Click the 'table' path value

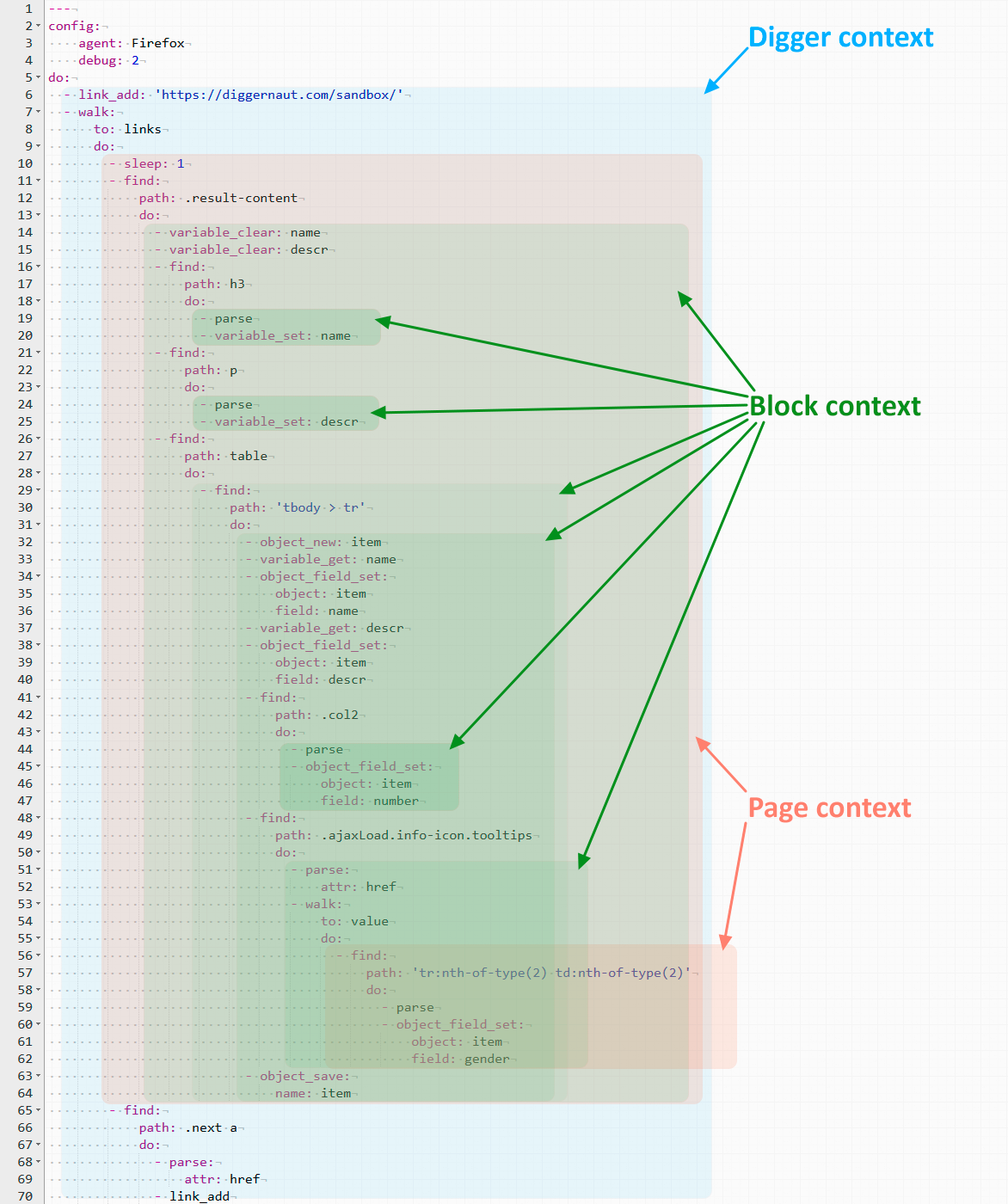pos(249,456)
